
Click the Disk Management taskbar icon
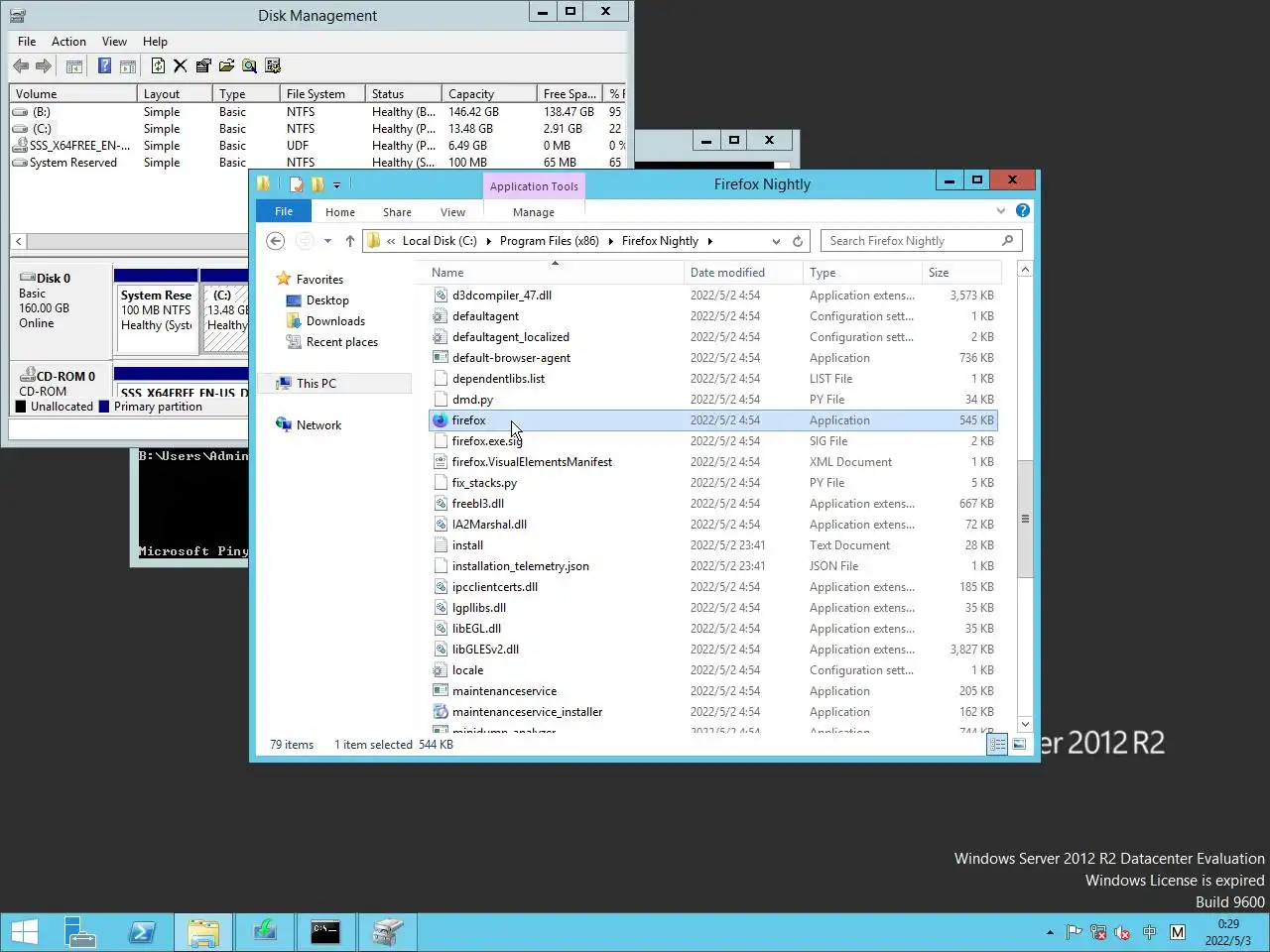coord(387,932)
